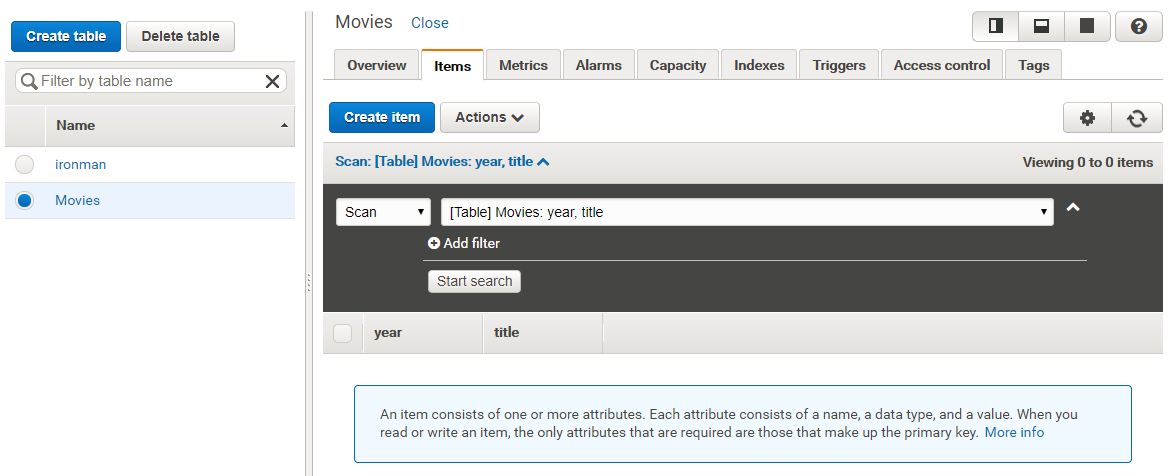Select the Movies table radio button
The image size is (1171, 476).
(x=25, y=200)
